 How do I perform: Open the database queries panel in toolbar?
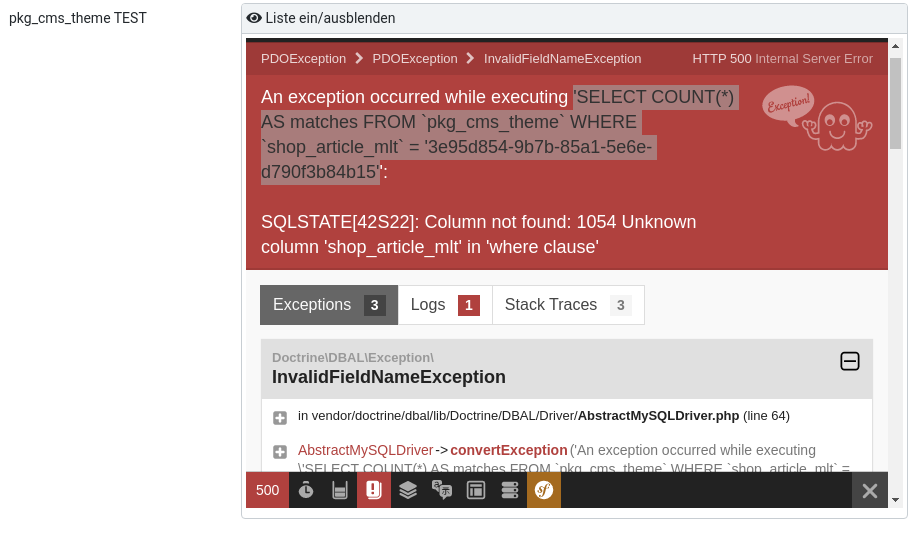[x=510, y=490]
